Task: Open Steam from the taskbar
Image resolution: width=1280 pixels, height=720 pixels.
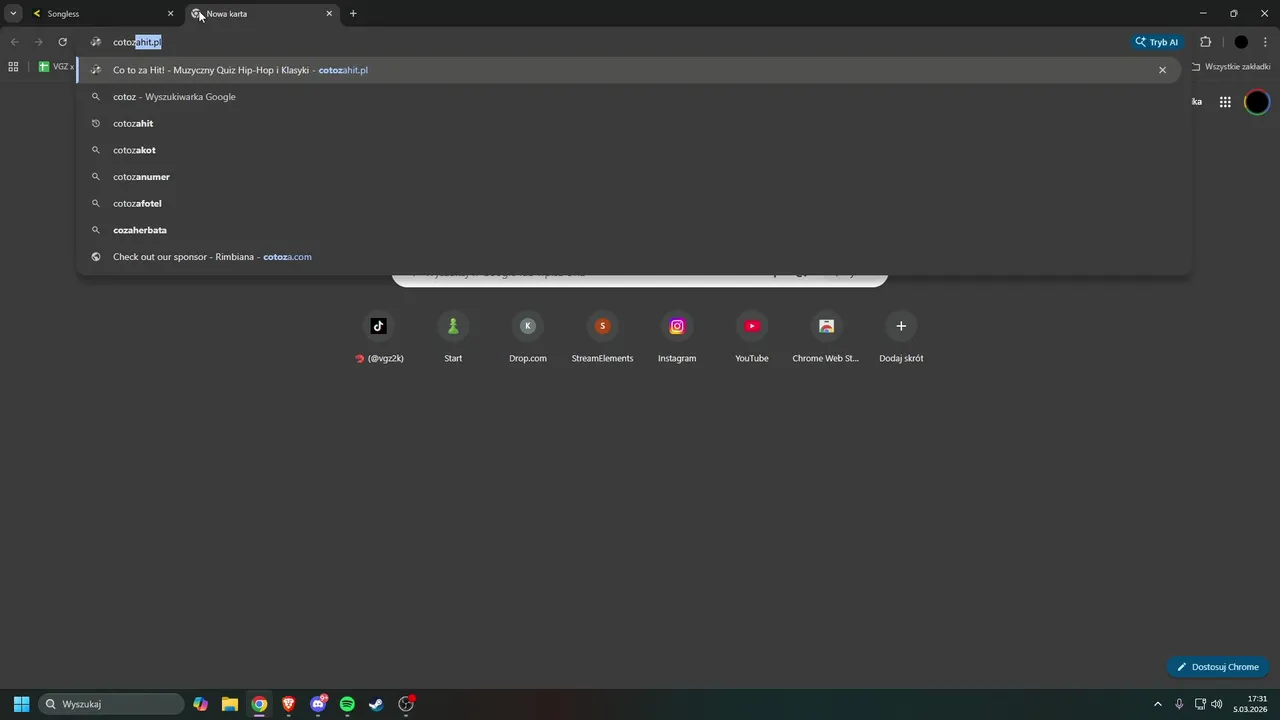Action: click(x=376, y=704)
